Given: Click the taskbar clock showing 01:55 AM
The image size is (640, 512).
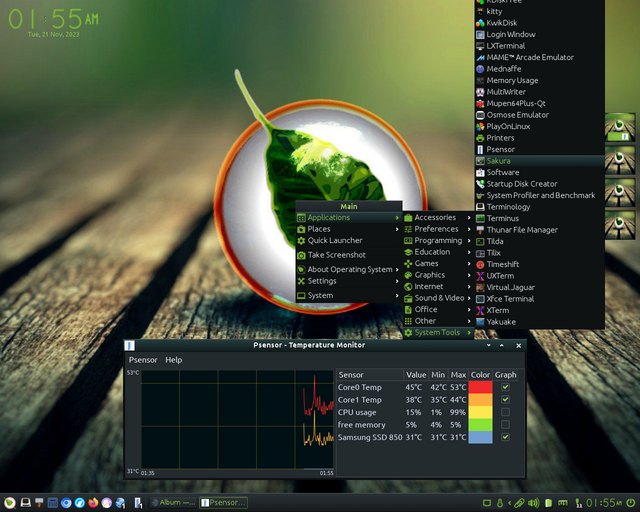Looking at the screenshot, I should (x=604, y=503).
